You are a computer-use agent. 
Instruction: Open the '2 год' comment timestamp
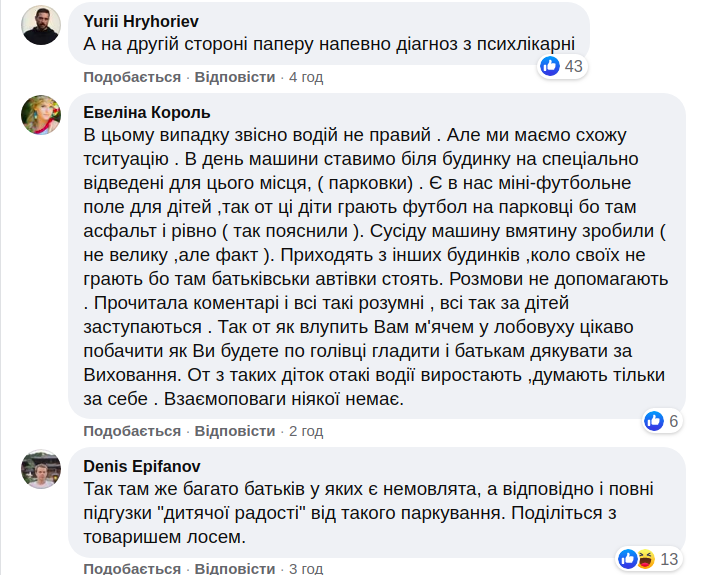tap(306, 431)
